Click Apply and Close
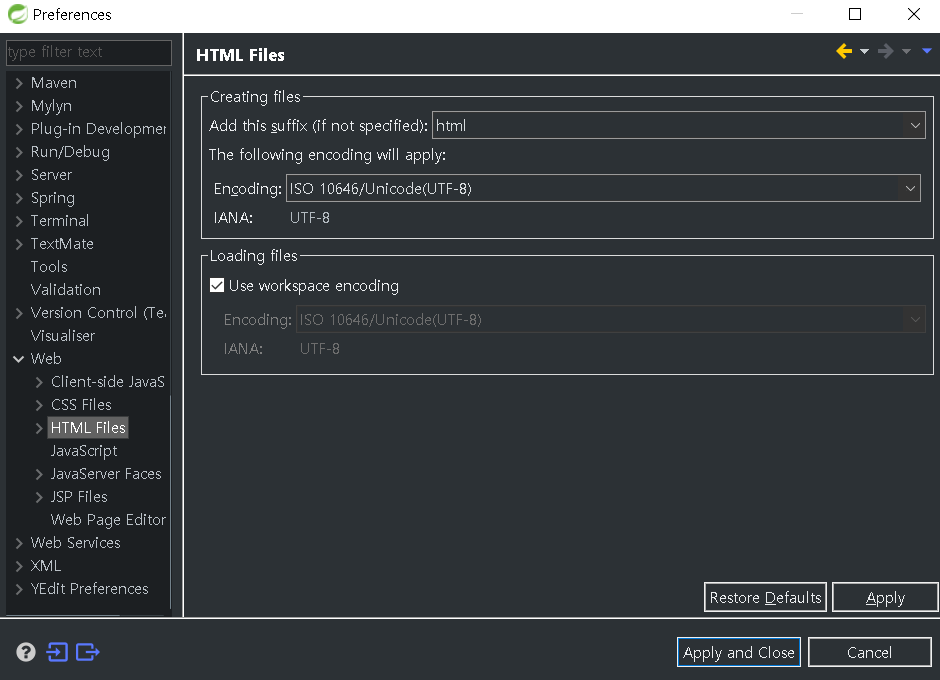This screenshot has width=940, height=680. pos(739,652)
